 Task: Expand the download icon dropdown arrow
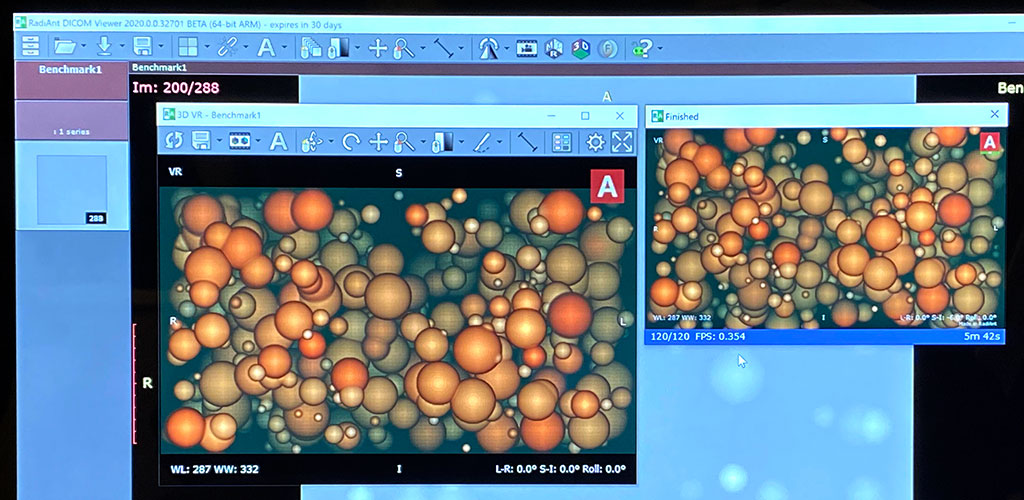[122, 47]
